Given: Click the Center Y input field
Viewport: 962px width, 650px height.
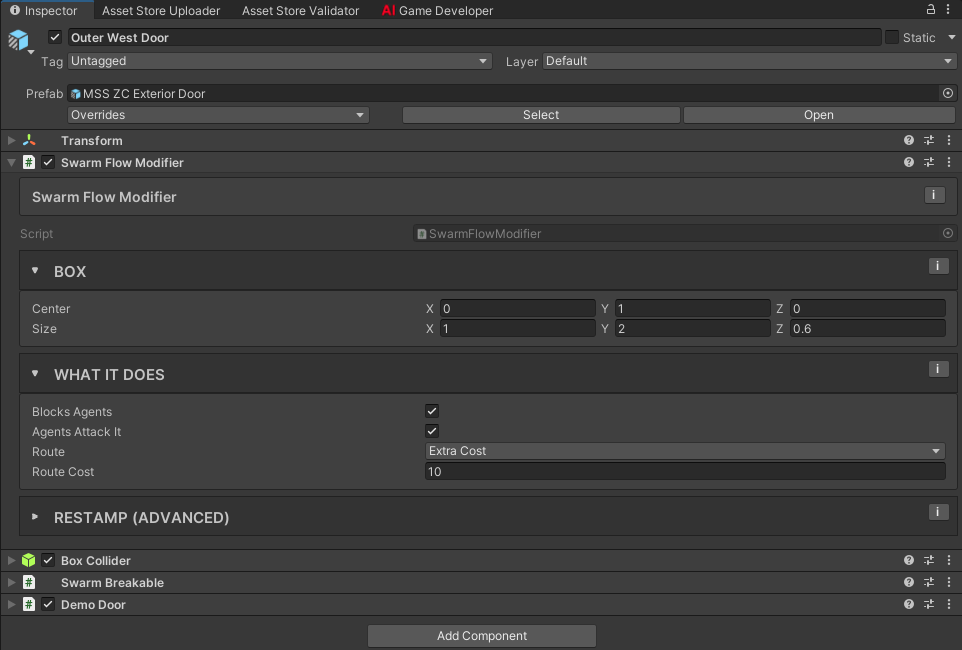Looking at the screenshot, I should coord(693,309).
